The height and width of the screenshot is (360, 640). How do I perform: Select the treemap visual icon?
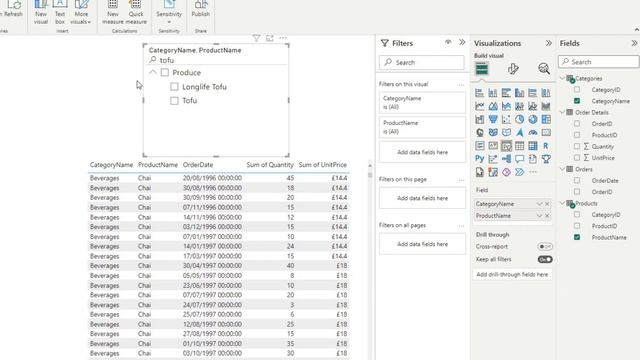tap(546, 119)
